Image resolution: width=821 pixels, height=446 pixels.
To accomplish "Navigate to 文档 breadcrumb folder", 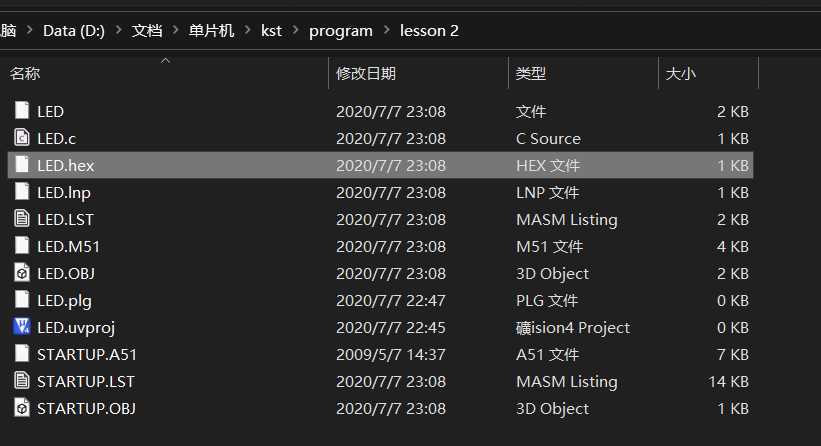I will (x=147, y=31).
